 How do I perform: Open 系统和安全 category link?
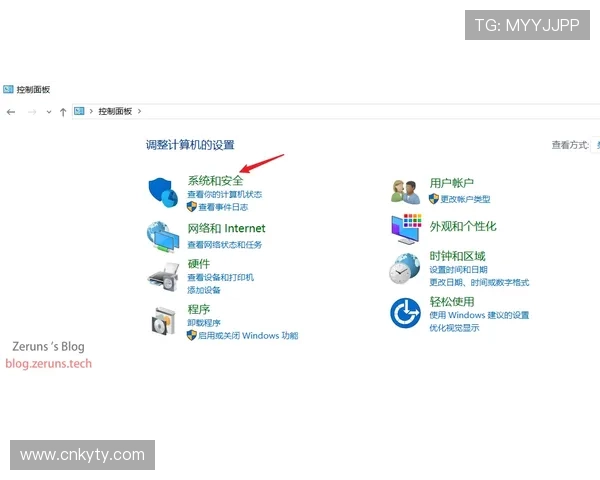pyautogui.click(x=215, y=180)
